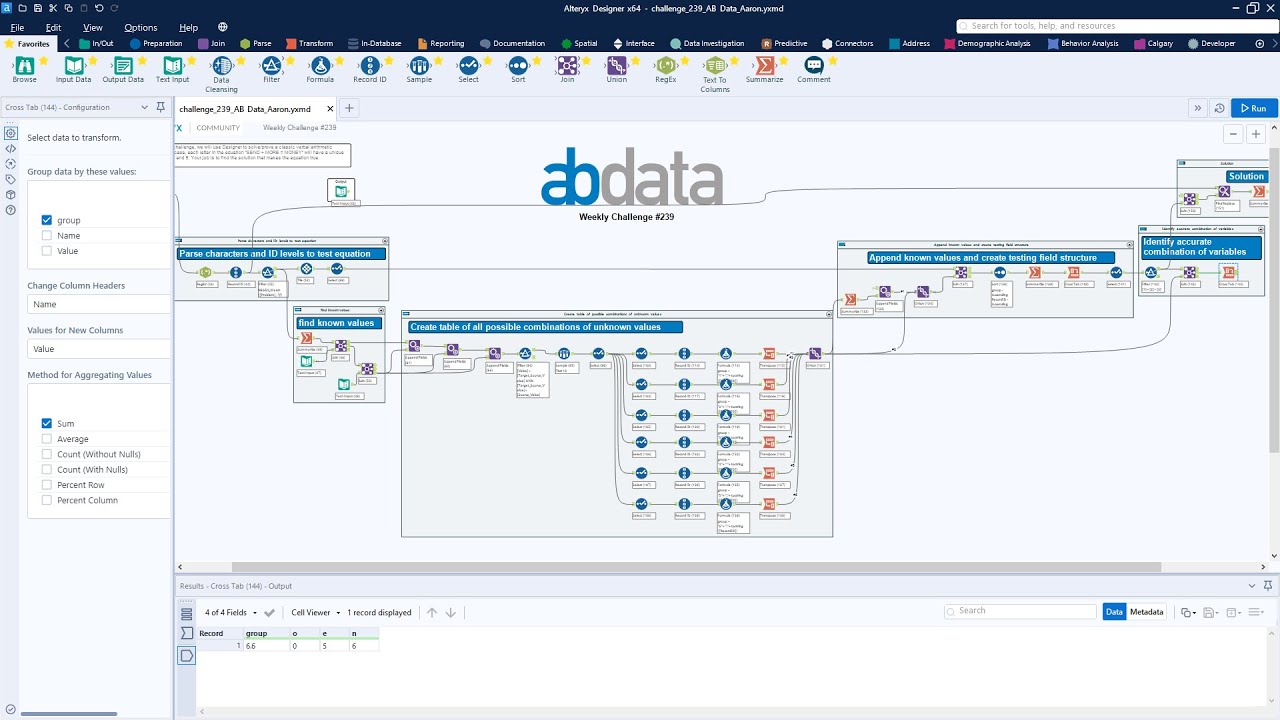The height and width of the screenshot is (720, 1280).
Task: Add new workflow tab with plus
Action: point(349,108)
